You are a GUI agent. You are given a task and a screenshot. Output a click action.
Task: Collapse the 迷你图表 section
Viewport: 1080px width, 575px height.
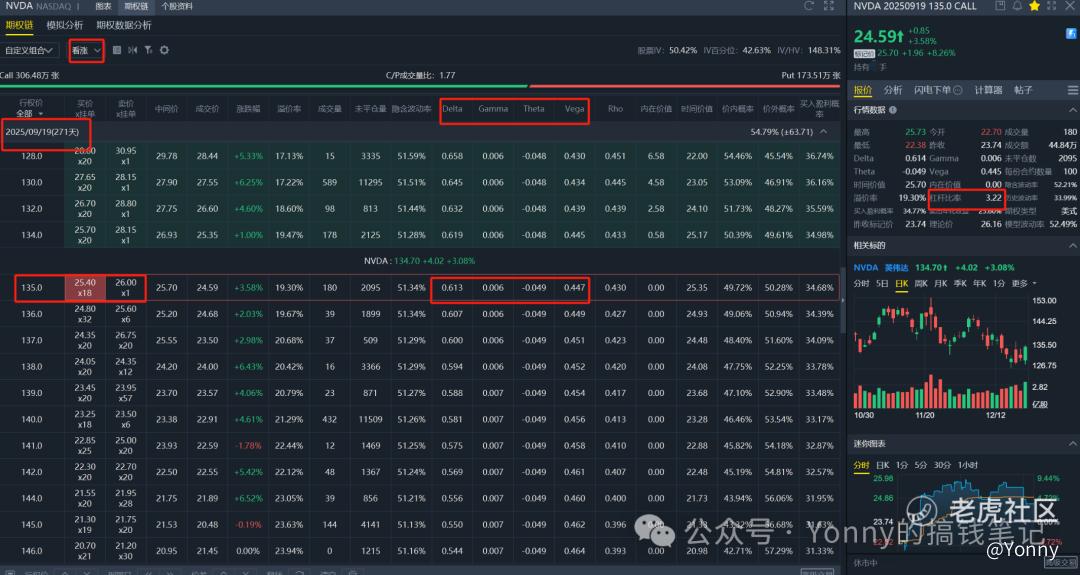[1072, 444]
